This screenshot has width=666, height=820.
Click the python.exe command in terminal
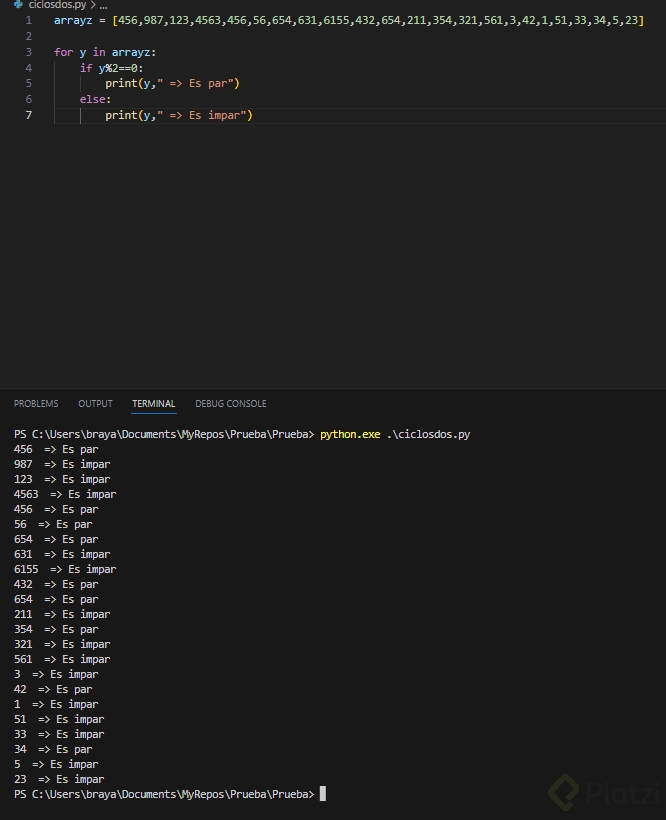pos(350,435)
